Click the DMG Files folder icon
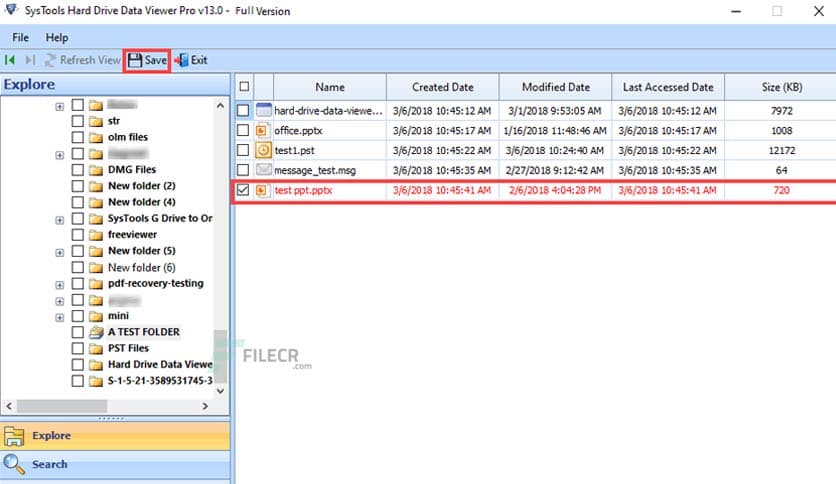 tap(96, 170)
